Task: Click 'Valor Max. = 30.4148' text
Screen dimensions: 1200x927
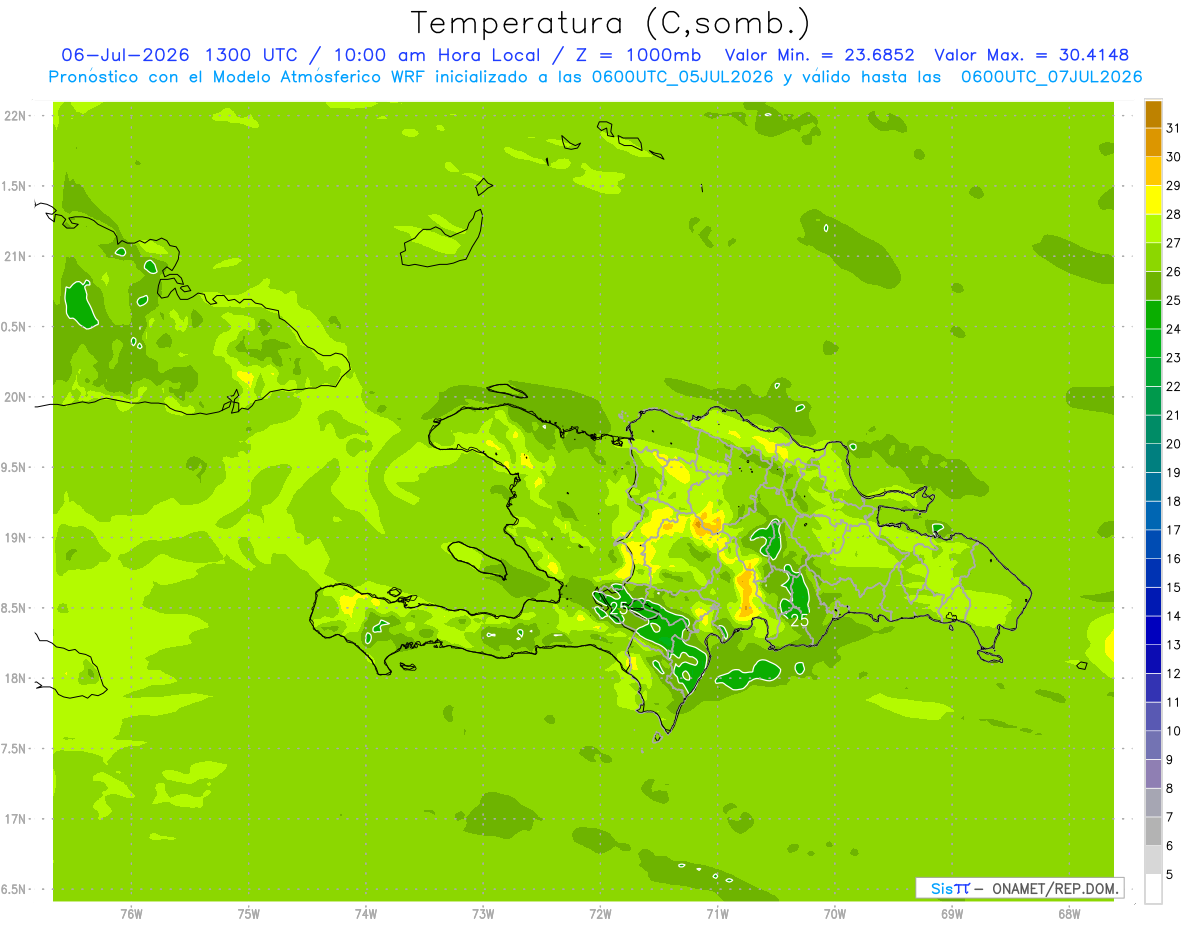Action: pyautogui.click(x=1031, y=55)
